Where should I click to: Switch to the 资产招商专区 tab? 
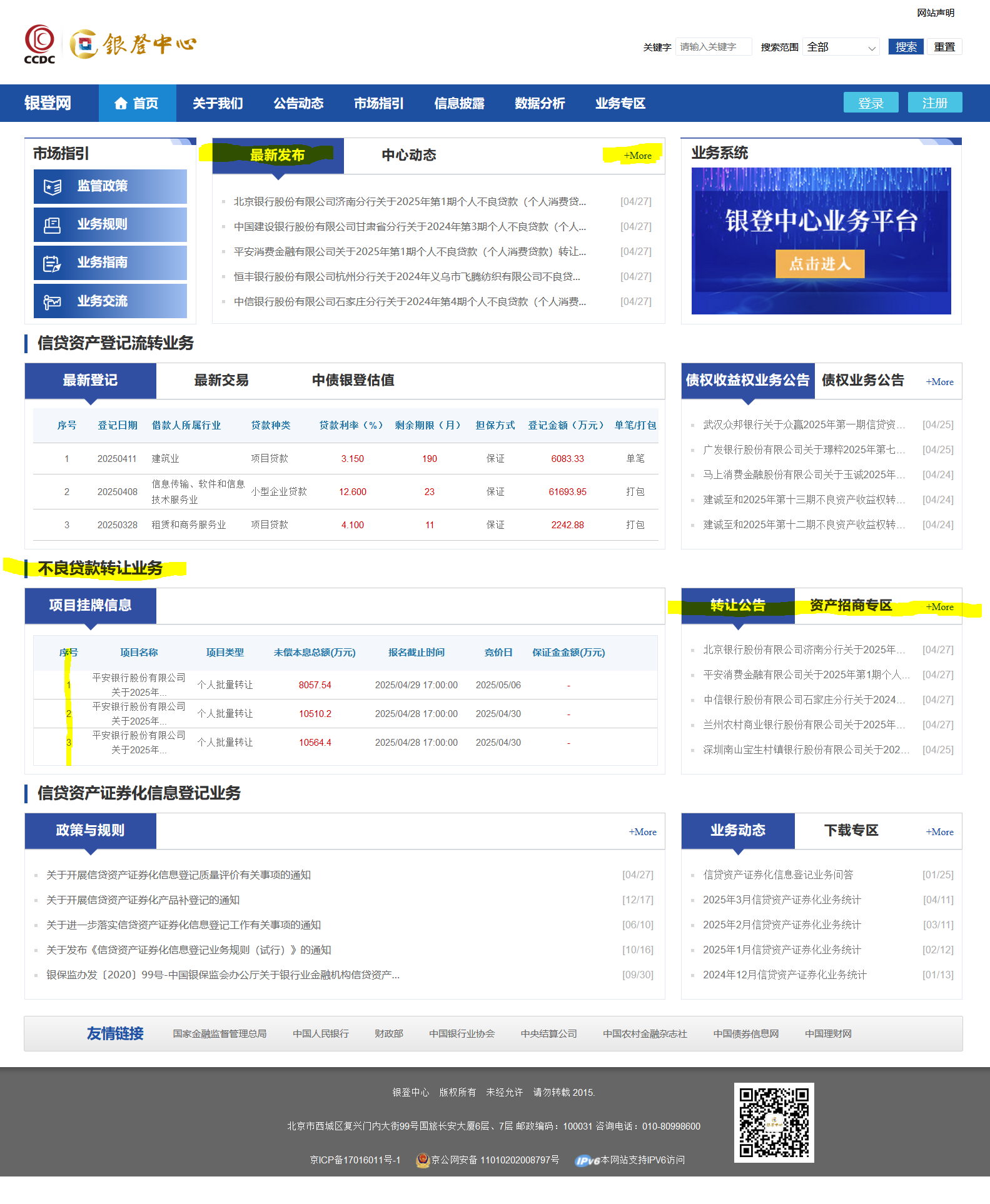pyautogui.click(x=851, y=605)
